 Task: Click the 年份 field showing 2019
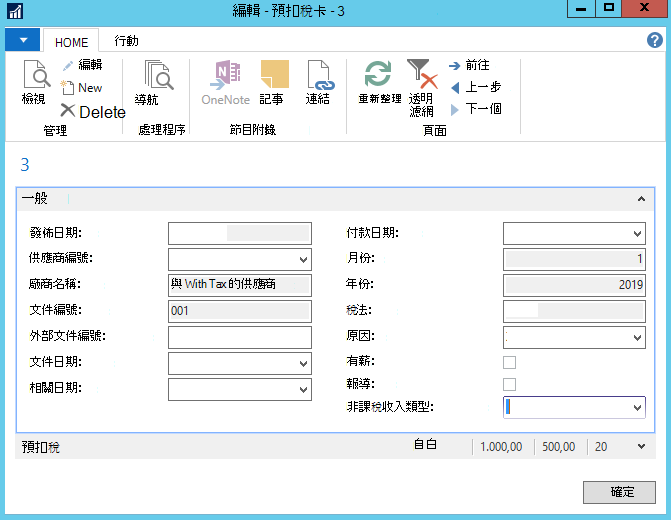[x=574, y=285]
